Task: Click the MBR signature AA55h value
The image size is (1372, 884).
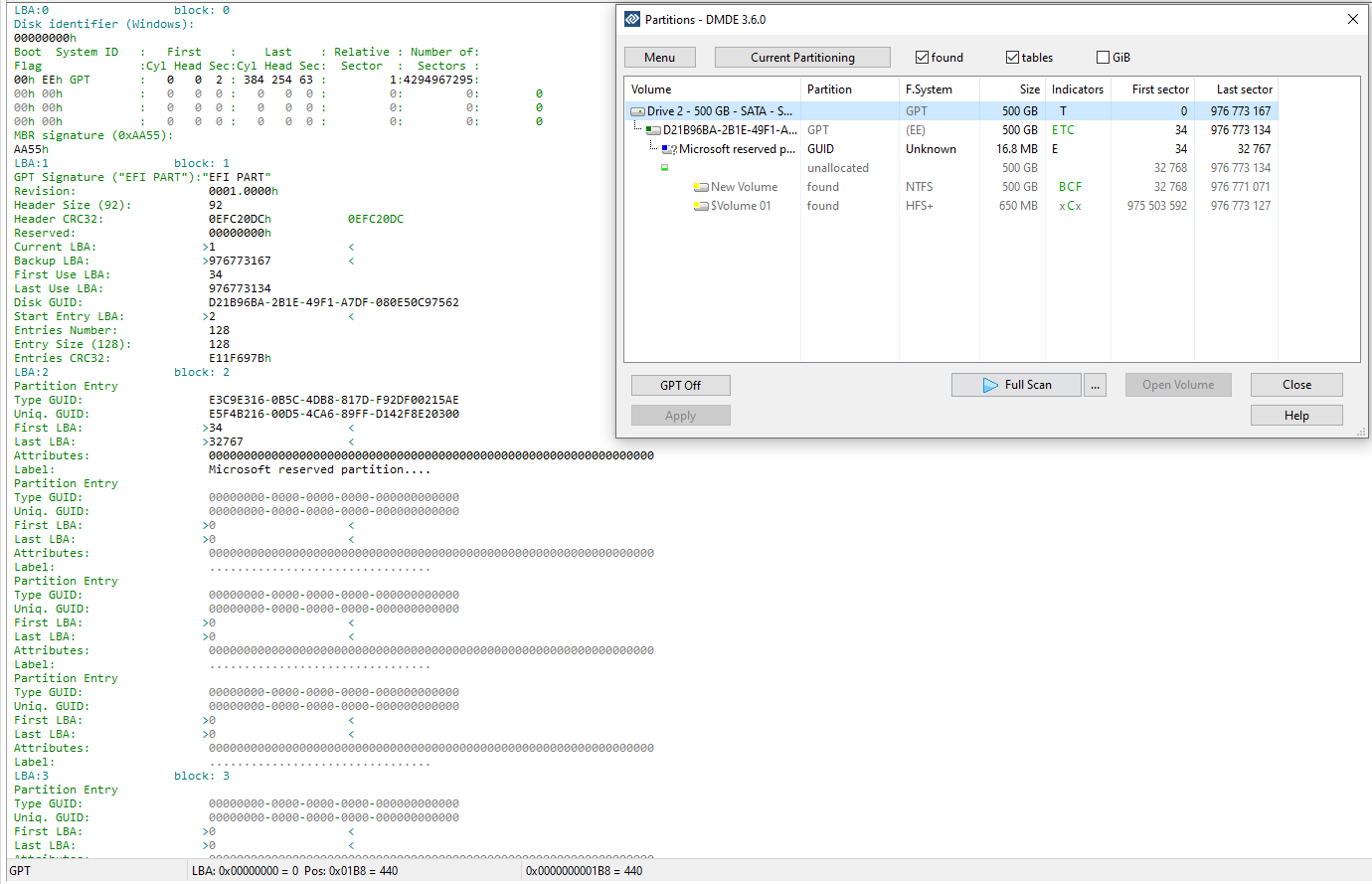Action: (31, 149)
